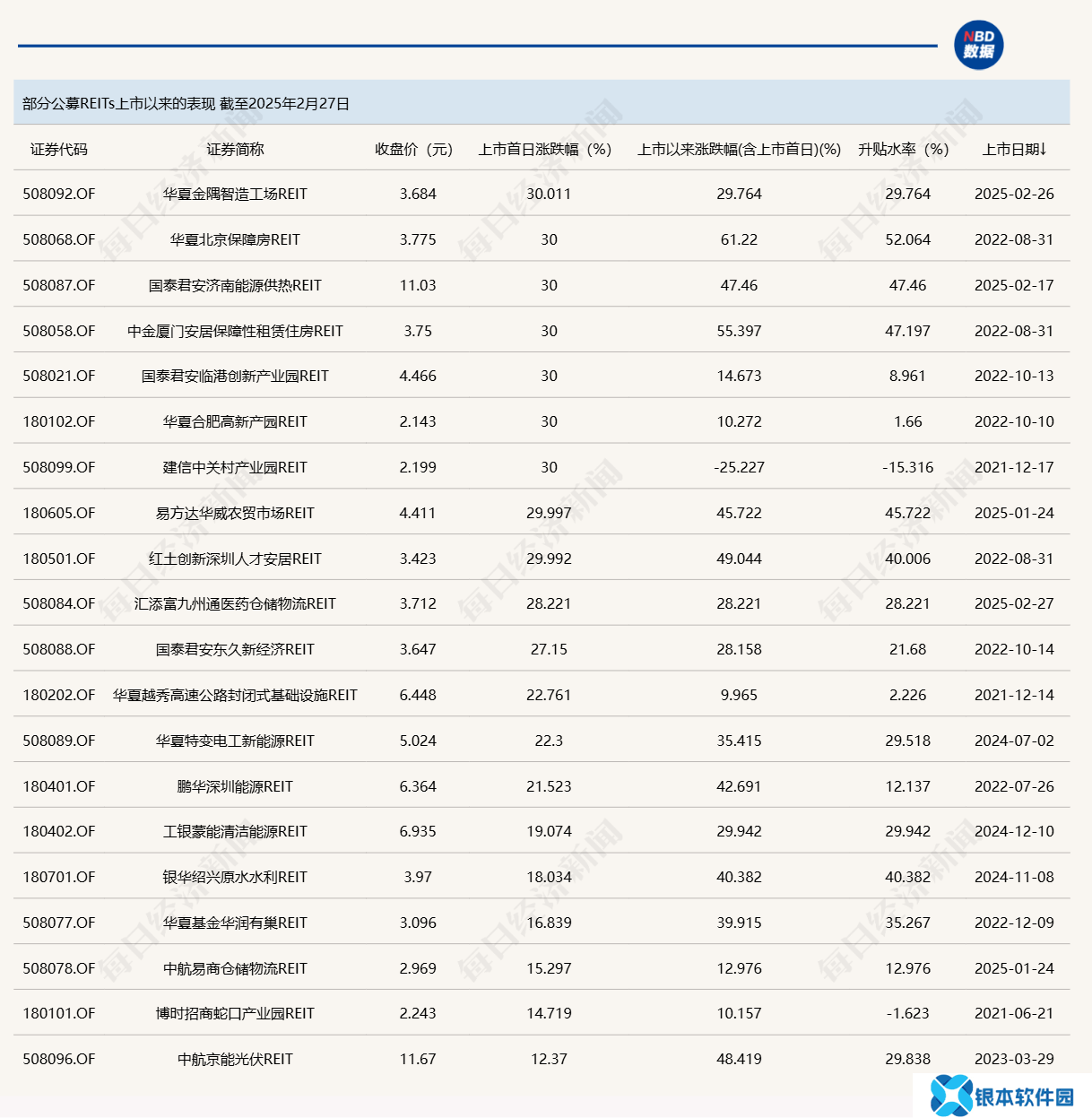Click the NBD数据 round logo

[978, 45]
